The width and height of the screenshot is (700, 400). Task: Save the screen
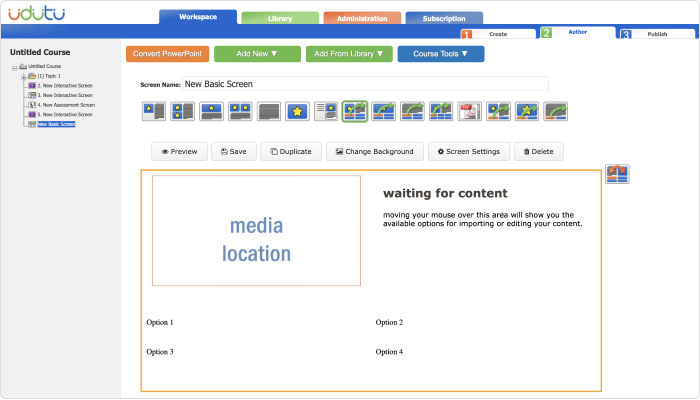pos(234,152)
